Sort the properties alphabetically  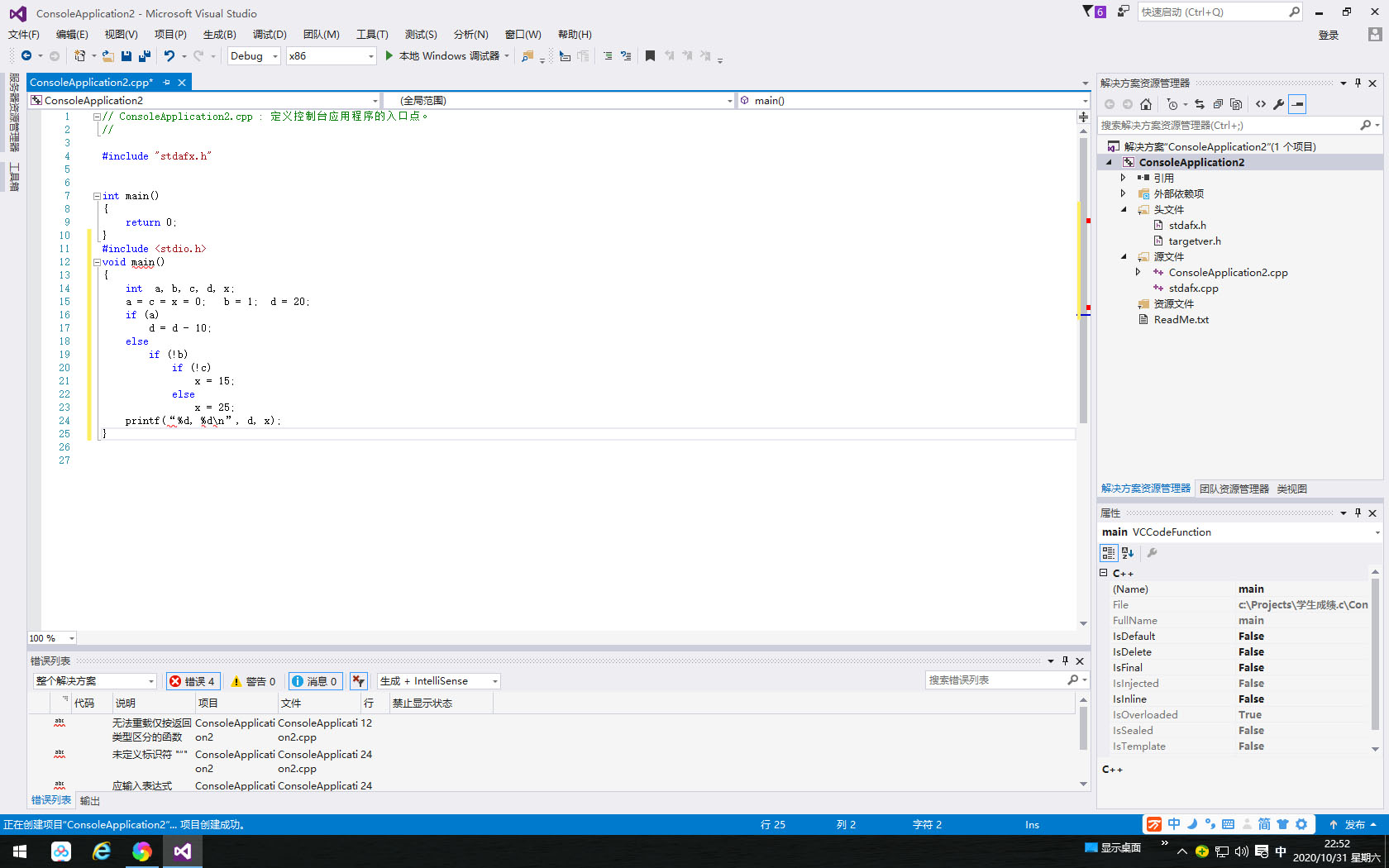[x=1128, y=553]
